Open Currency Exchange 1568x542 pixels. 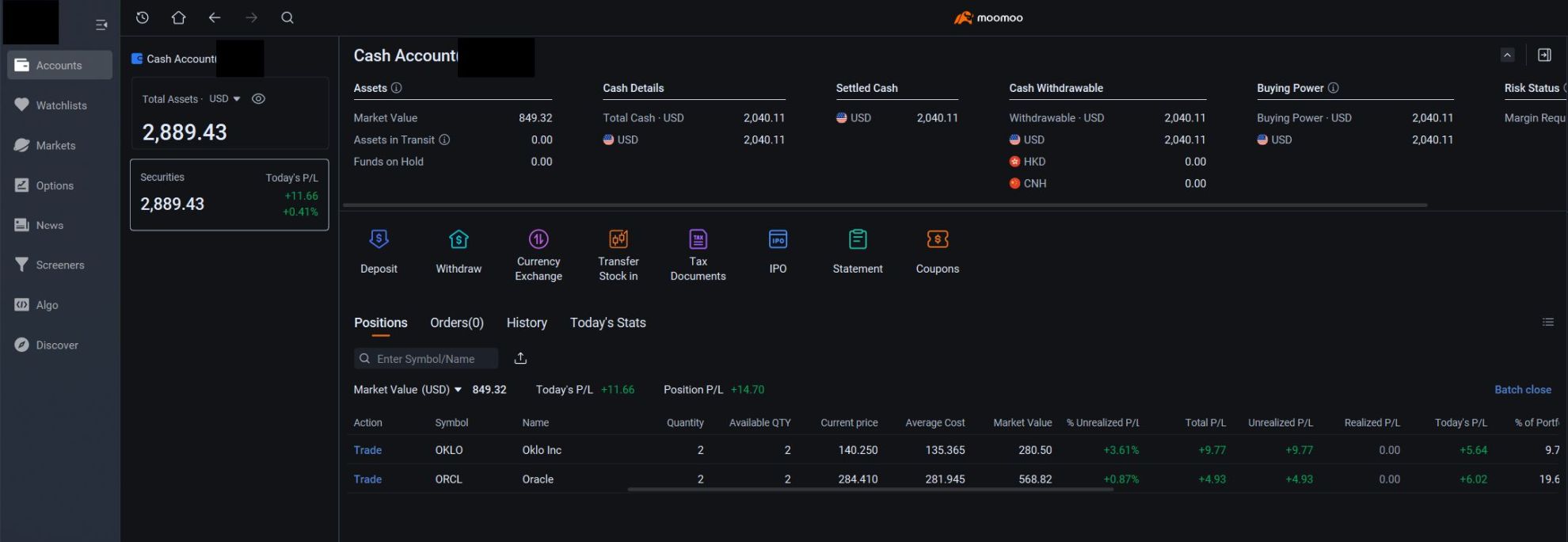tap(539, 255)
